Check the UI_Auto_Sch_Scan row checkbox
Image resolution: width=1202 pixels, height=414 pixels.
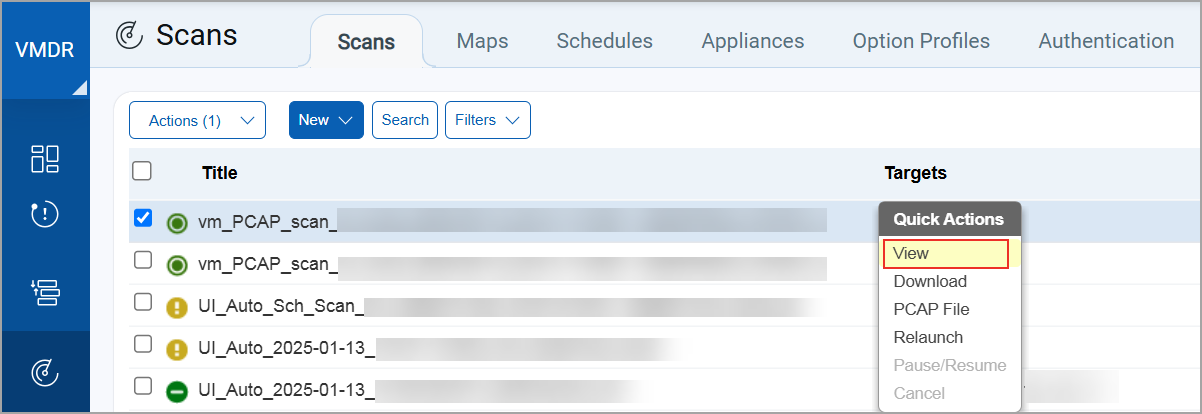(x=143, y=302)
